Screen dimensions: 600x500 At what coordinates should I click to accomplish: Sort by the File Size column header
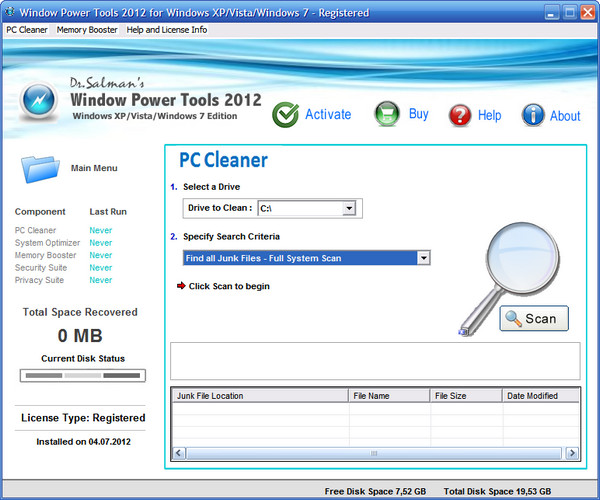coord(465,396)
